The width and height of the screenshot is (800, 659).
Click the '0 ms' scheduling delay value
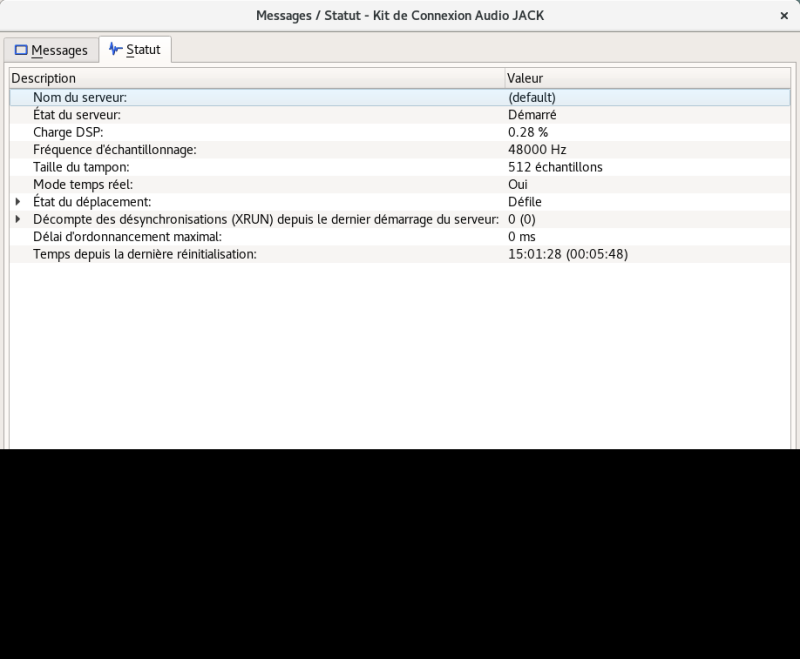coord(521,237)
